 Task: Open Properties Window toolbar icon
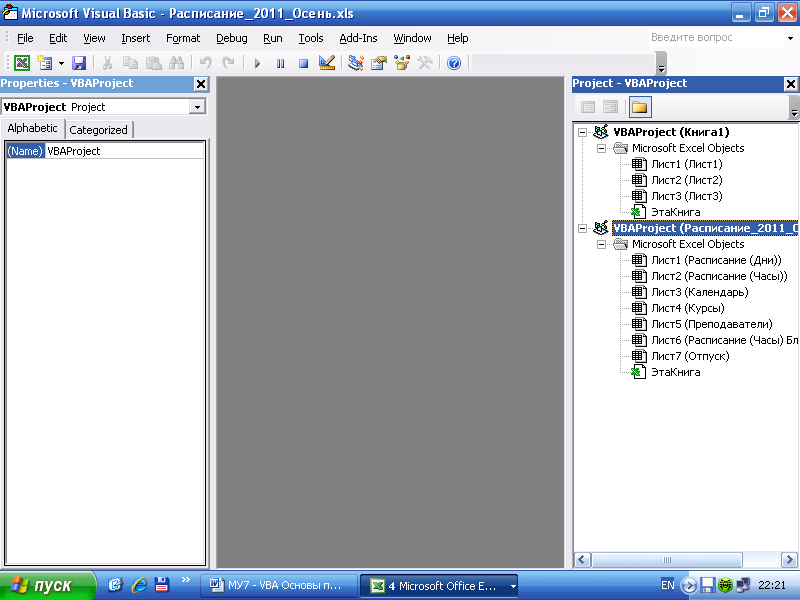coord(379,63)
